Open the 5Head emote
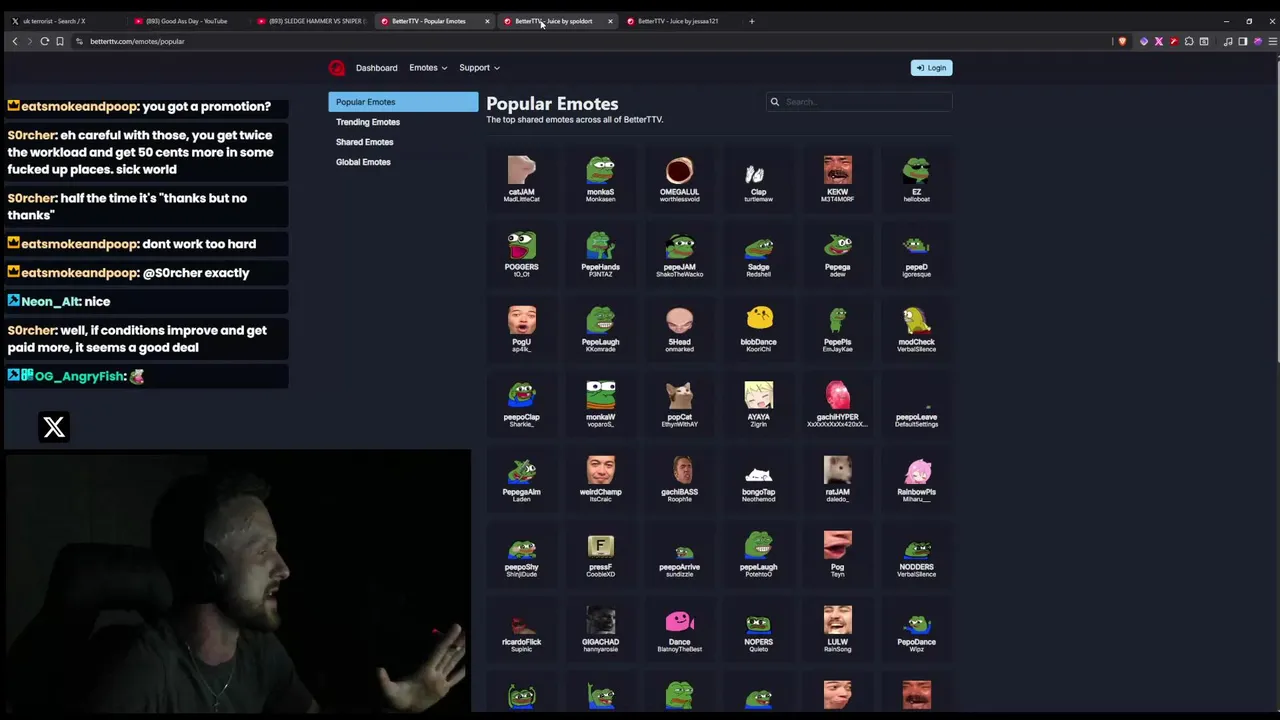Viewport: 1280px width, 720px height. coord(679,329)
